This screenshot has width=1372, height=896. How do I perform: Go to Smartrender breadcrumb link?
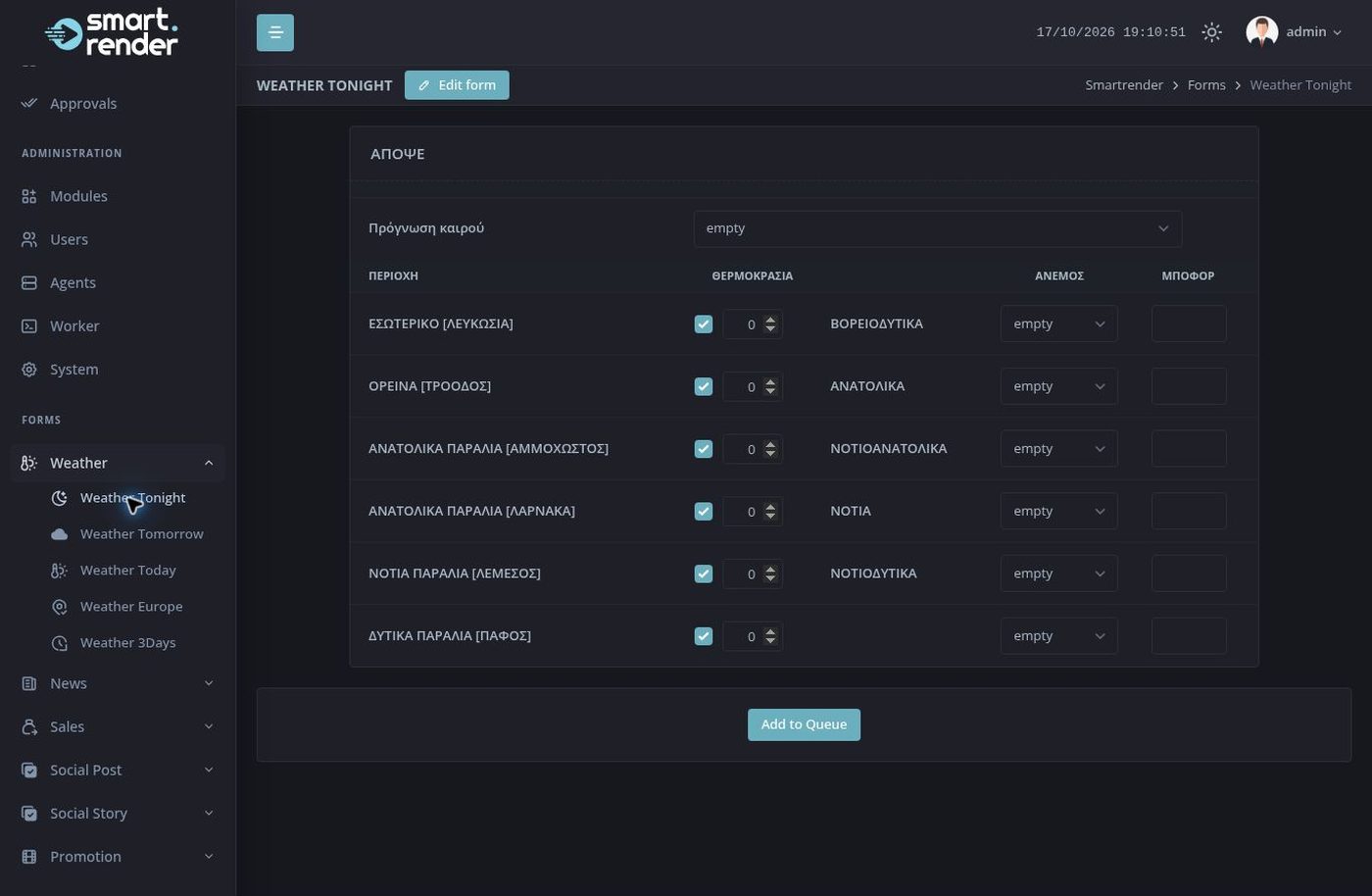[x=1124, y=85]
